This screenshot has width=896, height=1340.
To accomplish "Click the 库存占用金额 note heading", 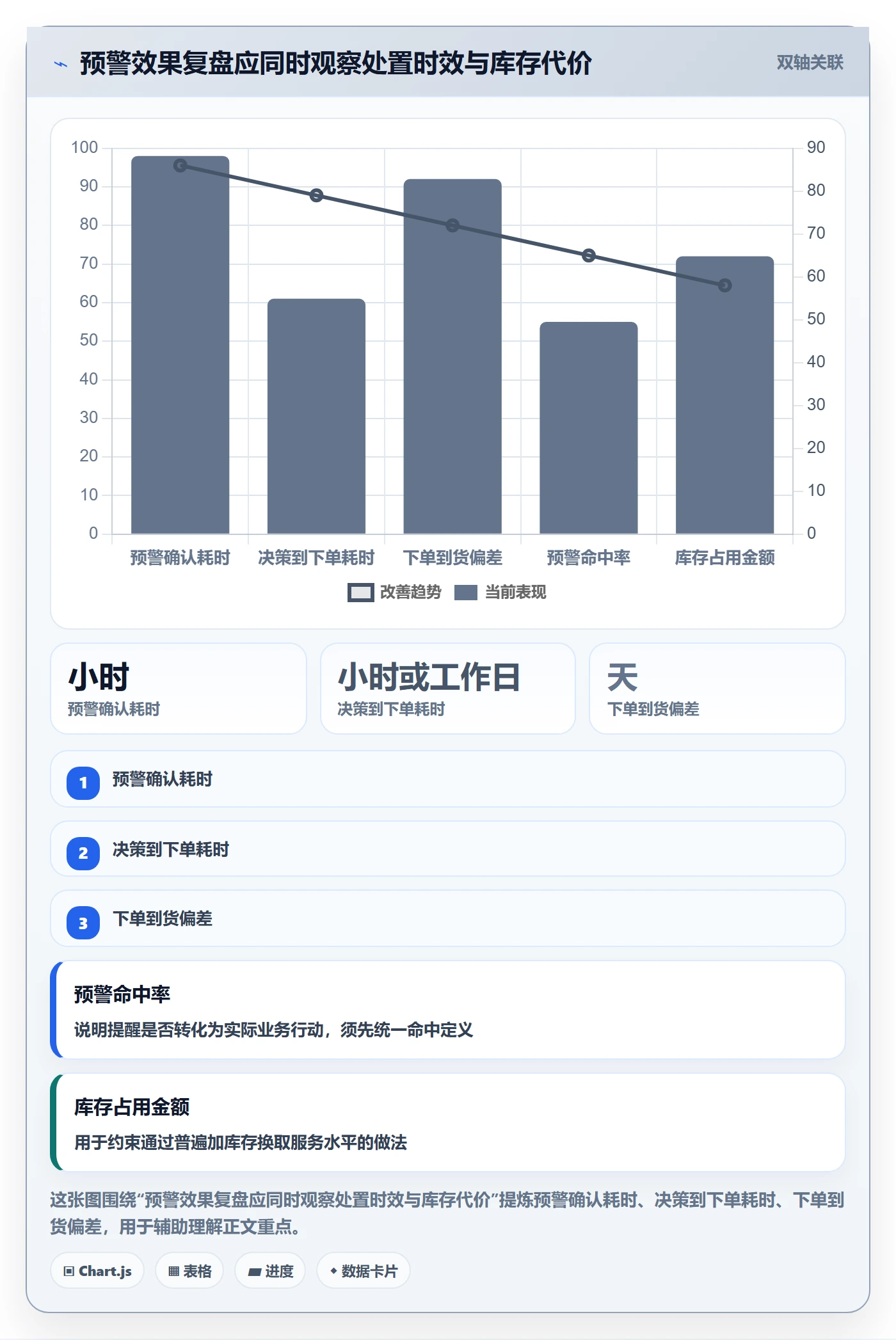I will coord(132,1107).
